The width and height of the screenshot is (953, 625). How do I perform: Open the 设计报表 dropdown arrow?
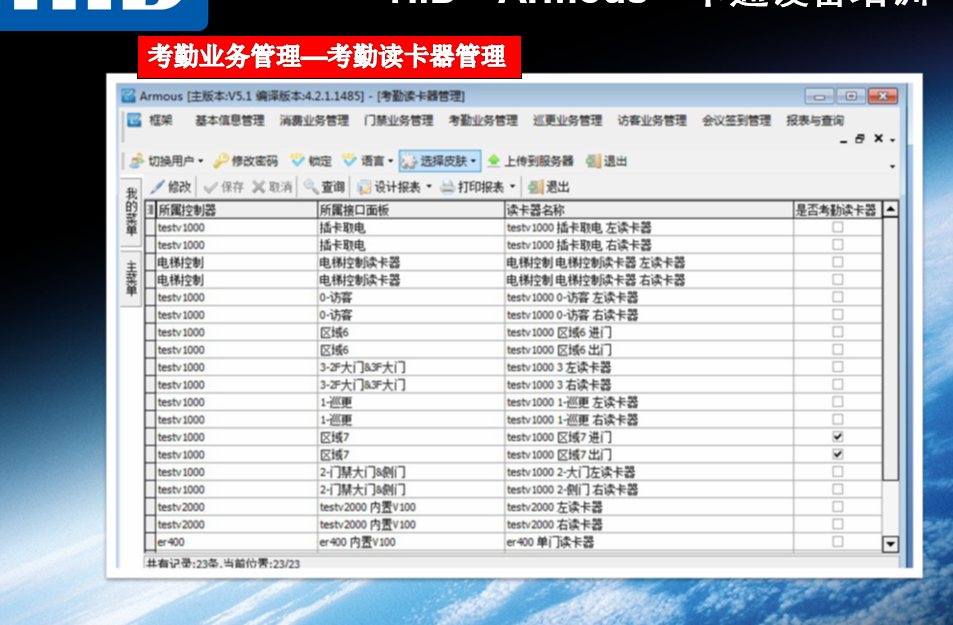click(x=429, y=187)
